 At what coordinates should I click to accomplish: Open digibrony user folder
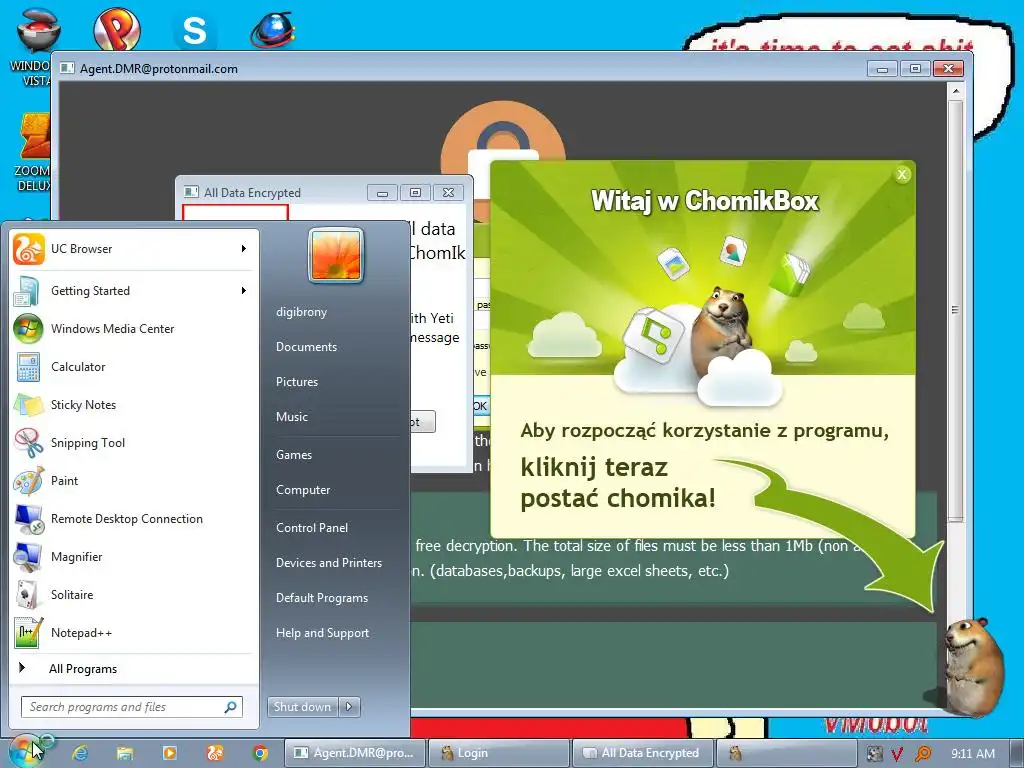pos(301,312)
